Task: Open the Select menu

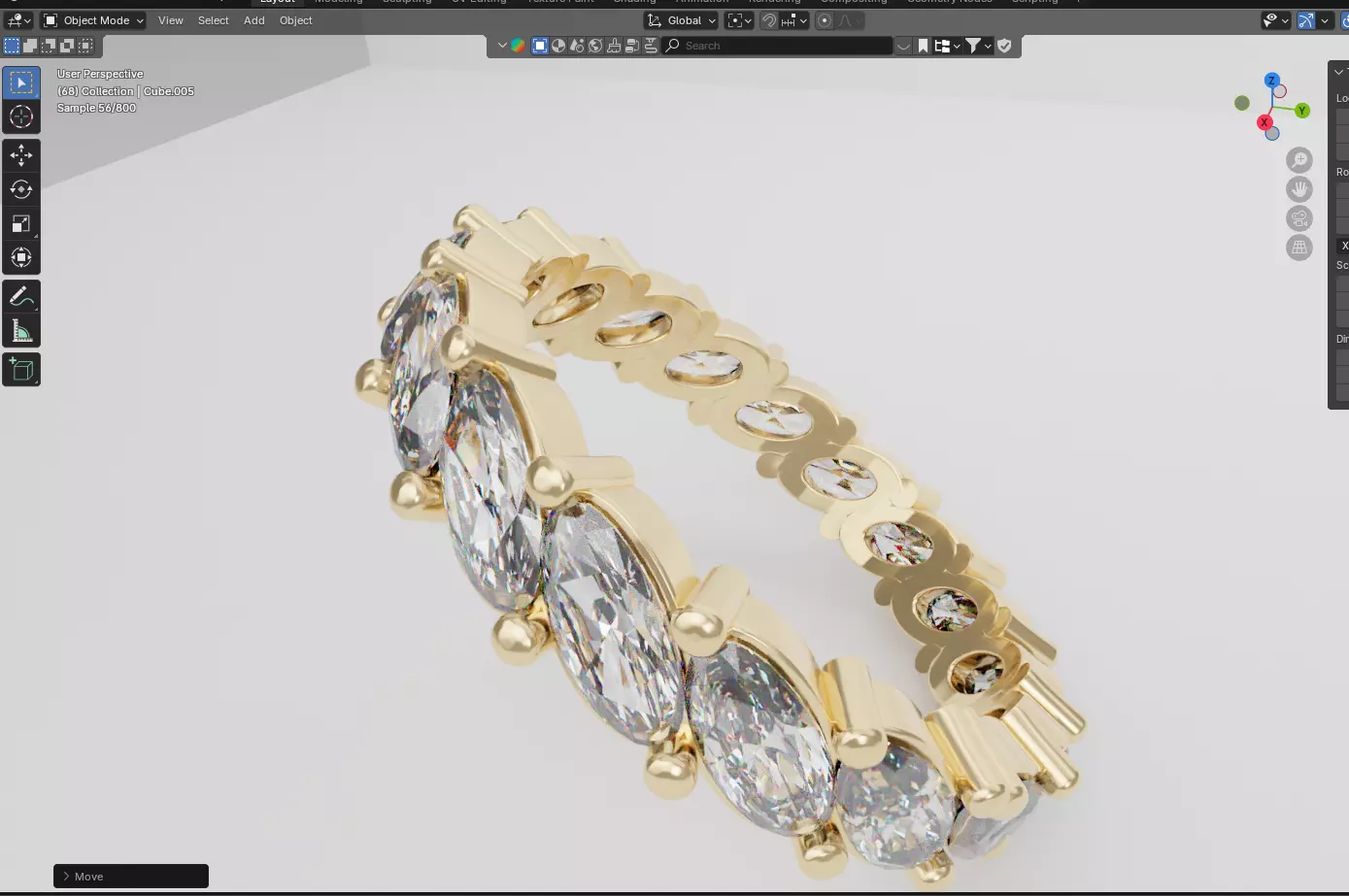Action: tap(213, 20)
